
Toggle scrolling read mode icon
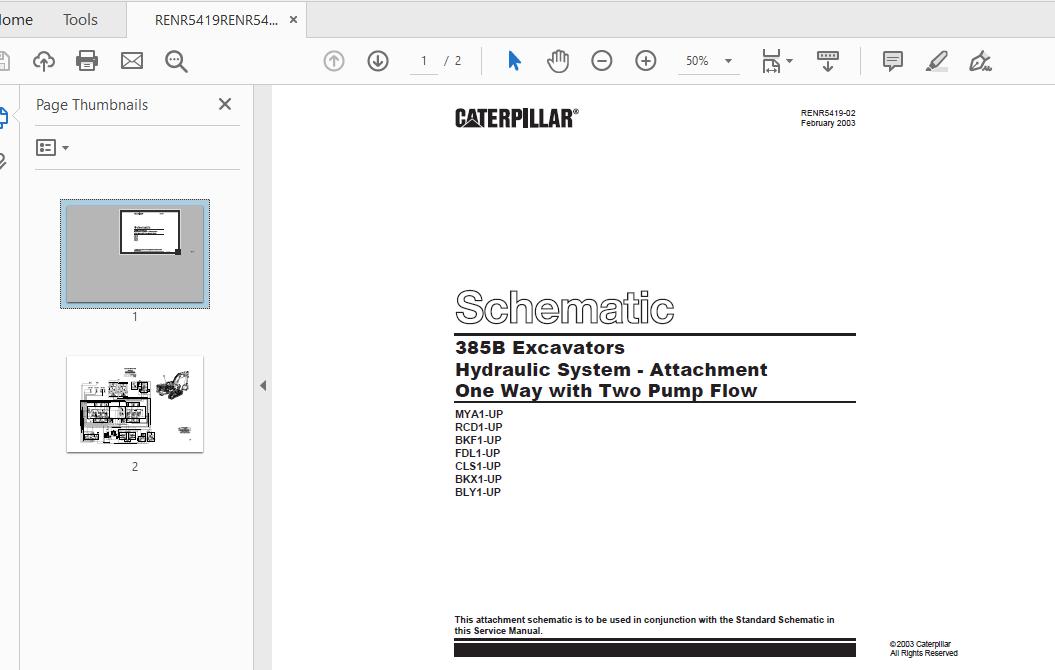(828, 61)
